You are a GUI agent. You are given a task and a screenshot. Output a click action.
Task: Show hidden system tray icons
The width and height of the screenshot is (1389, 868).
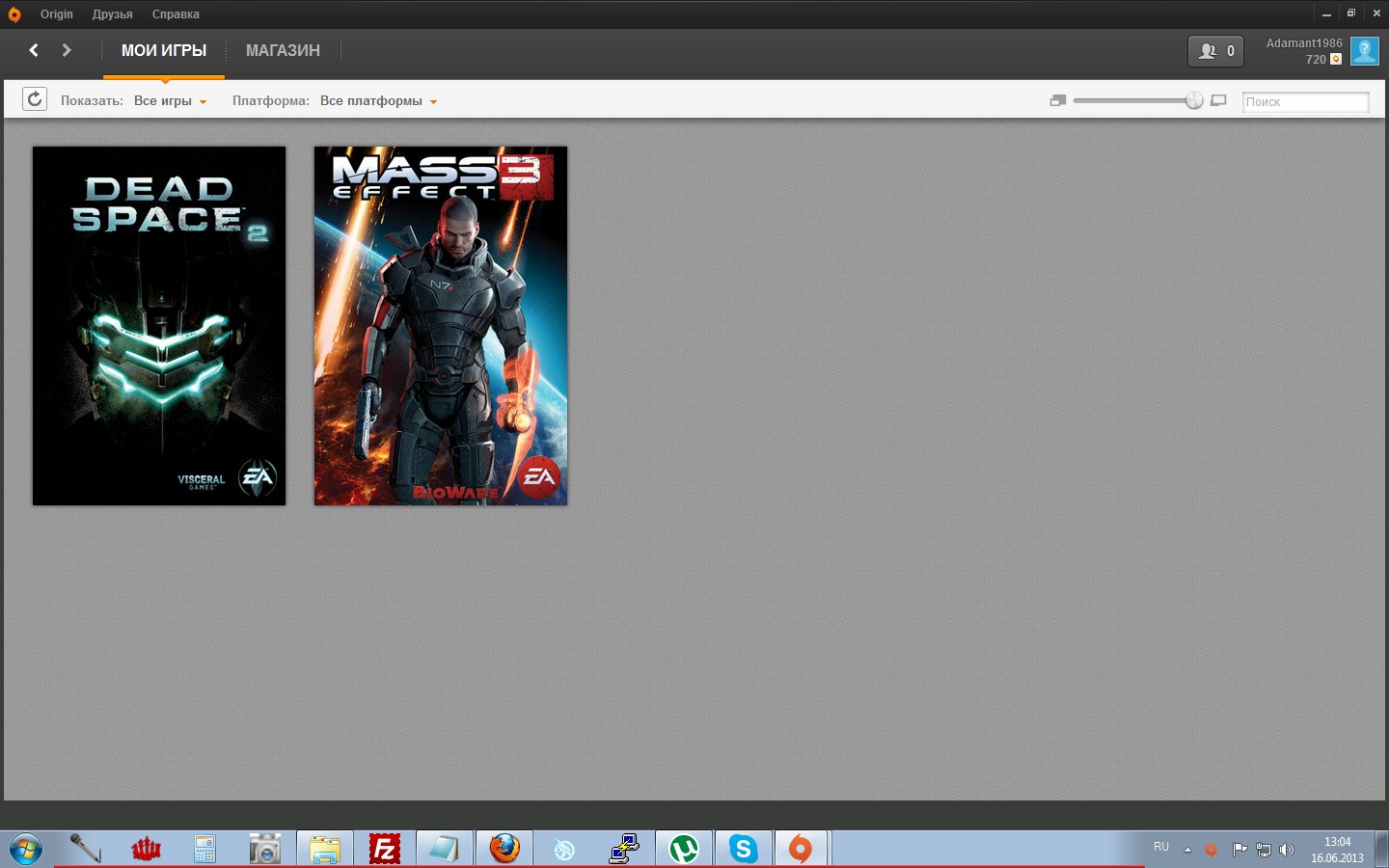[x=1187, y=850]
